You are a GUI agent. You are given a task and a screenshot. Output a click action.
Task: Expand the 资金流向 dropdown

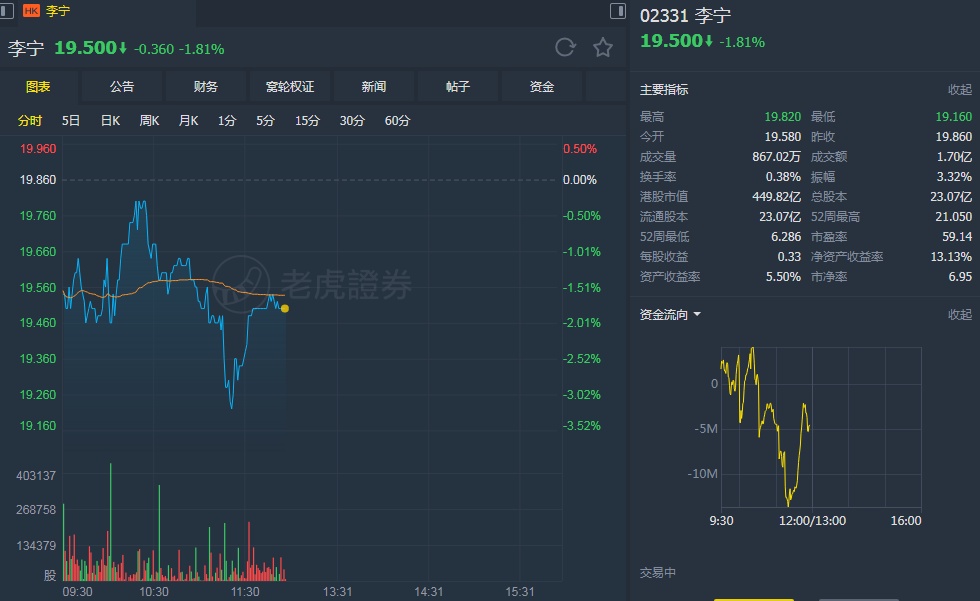[x=670, y=315]
